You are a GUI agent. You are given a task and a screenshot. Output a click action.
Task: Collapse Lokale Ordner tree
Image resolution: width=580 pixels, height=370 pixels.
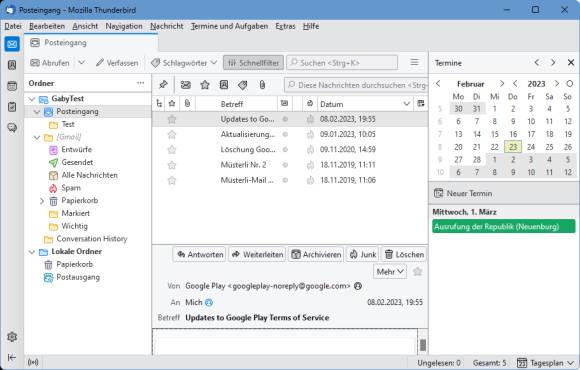click(x=32, y=252)
